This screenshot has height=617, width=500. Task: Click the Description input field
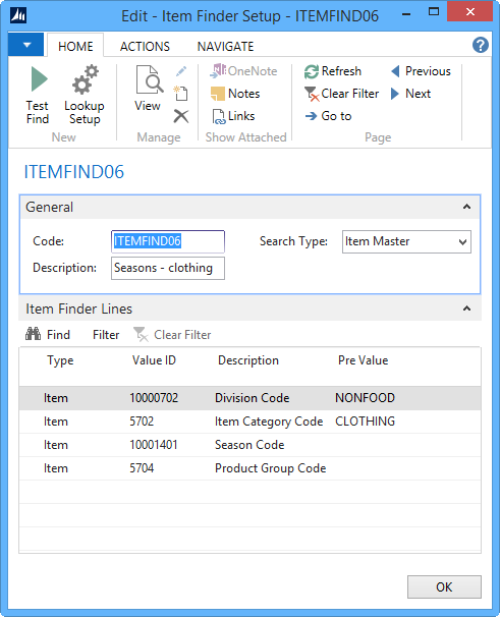point(168,268)
